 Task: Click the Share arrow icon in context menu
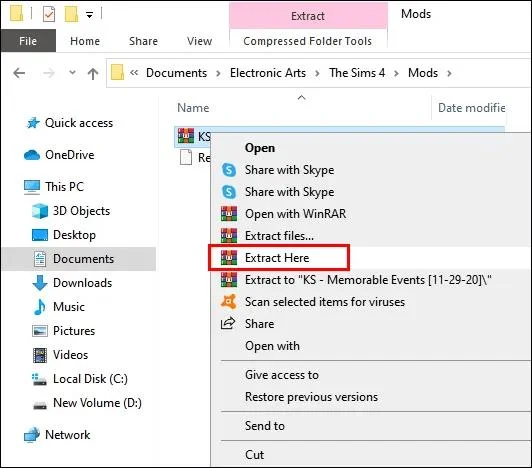tap(228, 323)
